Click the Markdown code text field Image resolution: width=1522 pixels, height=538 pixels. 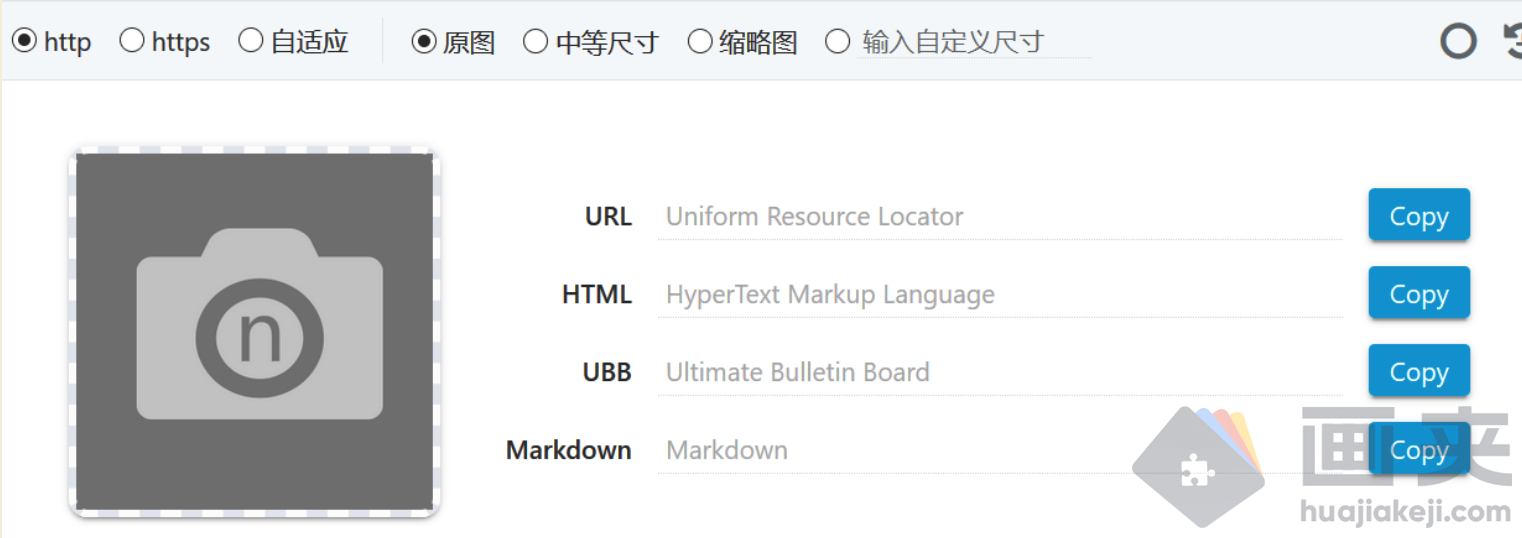[998, 451]
